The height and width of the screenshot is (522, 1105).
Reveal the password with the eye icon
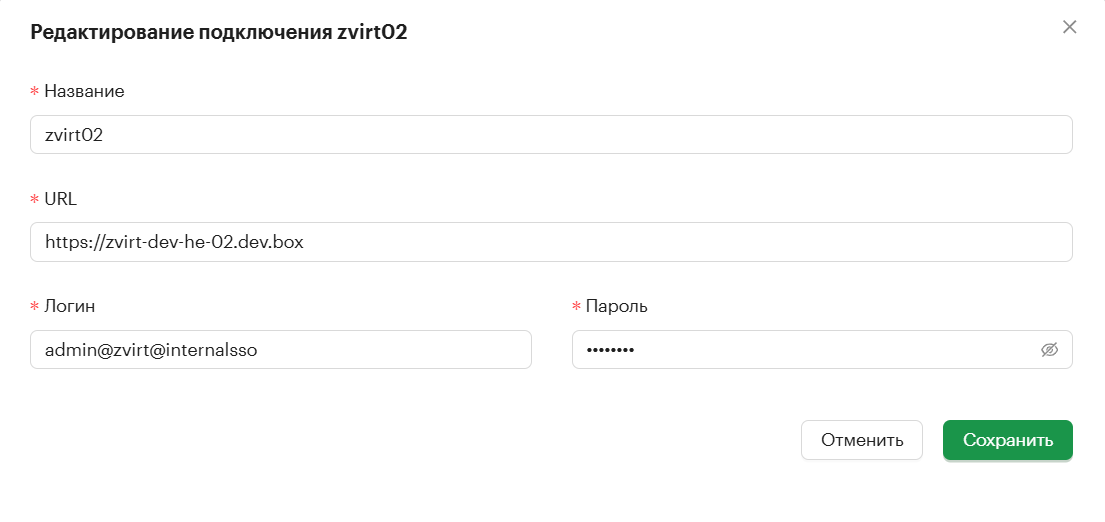point(1049,349)
